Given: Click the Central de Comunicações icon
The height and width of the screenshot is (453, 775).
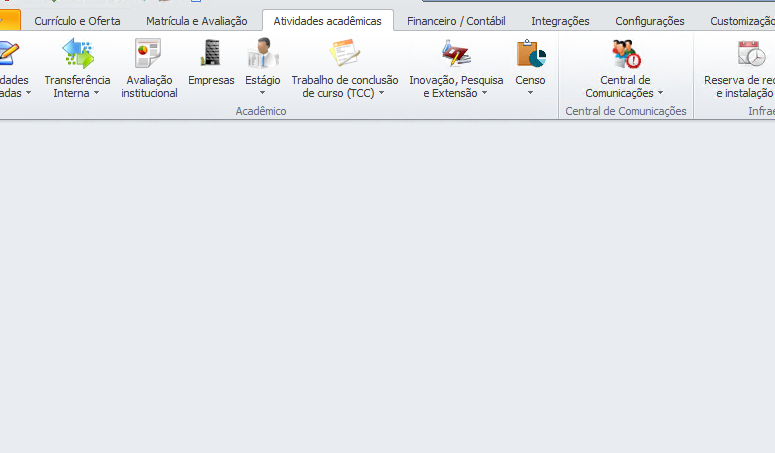Looking at the screenshot, I should click(626, 53).
